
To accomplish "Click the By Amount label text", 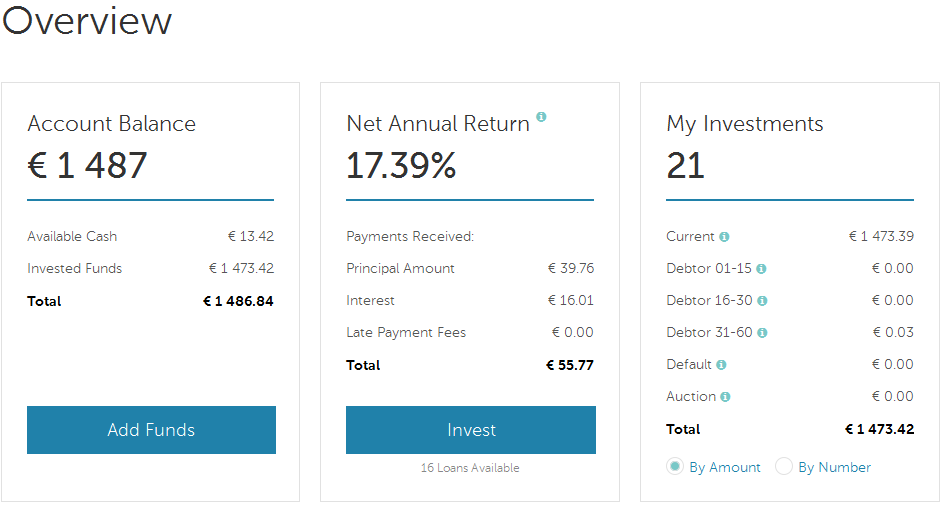I will pos(725,467).
